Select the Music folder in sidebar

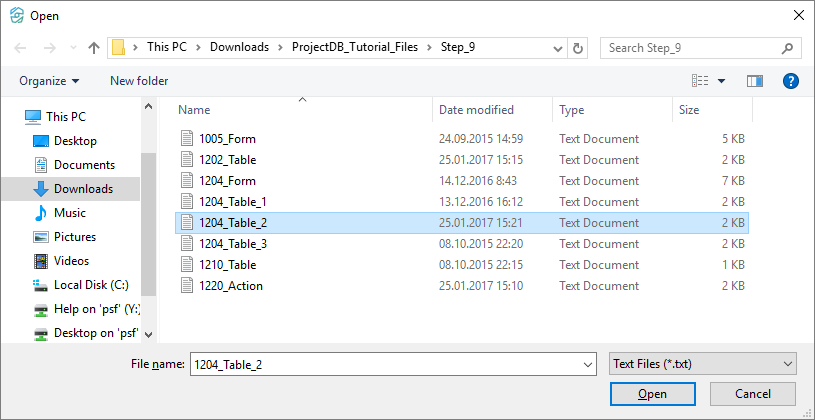pos(69,213)
